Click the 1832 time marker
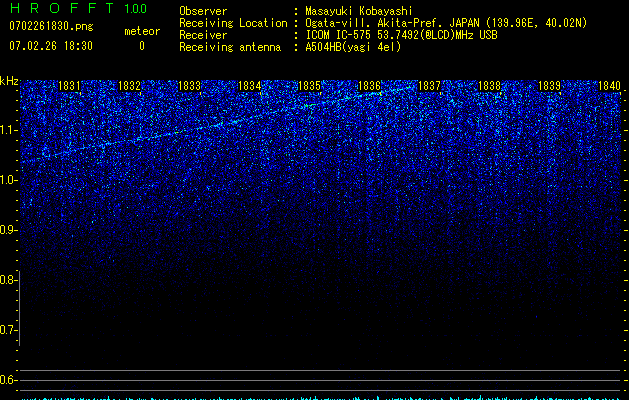The height and width of the screenshot is (400, 629). [x=129, y=86]
